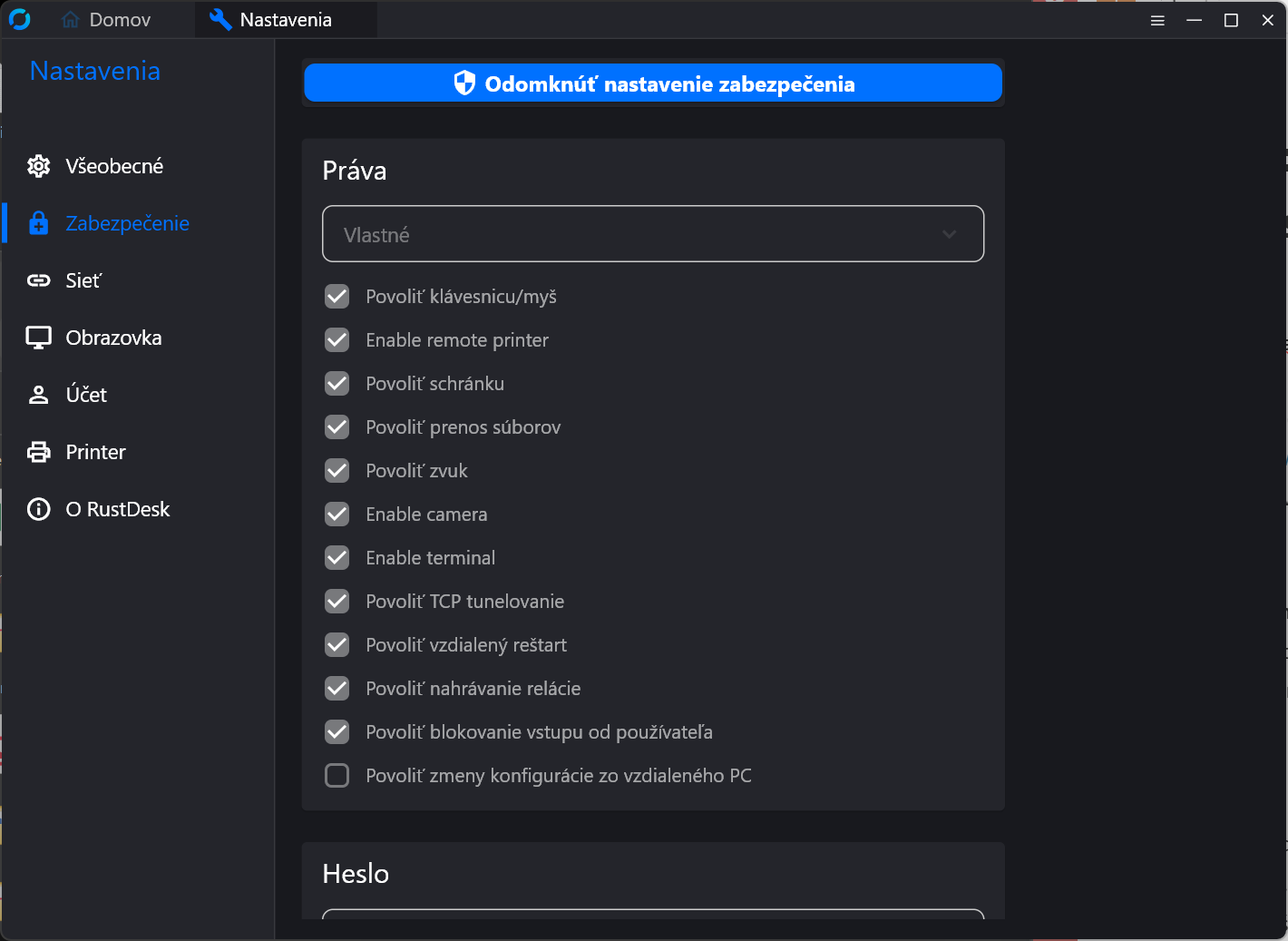Open the Sieť link icon
Image resolution: width=1288 pixels, height=941 pixels.
point(38,280)
